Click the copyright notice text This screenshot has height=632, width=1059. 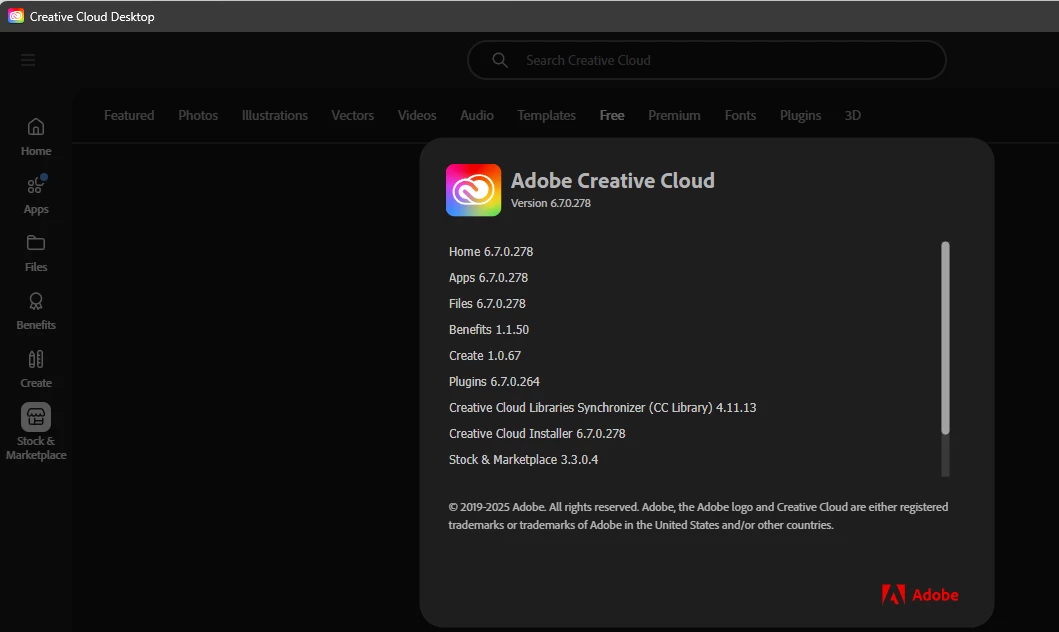click(698, 516)
